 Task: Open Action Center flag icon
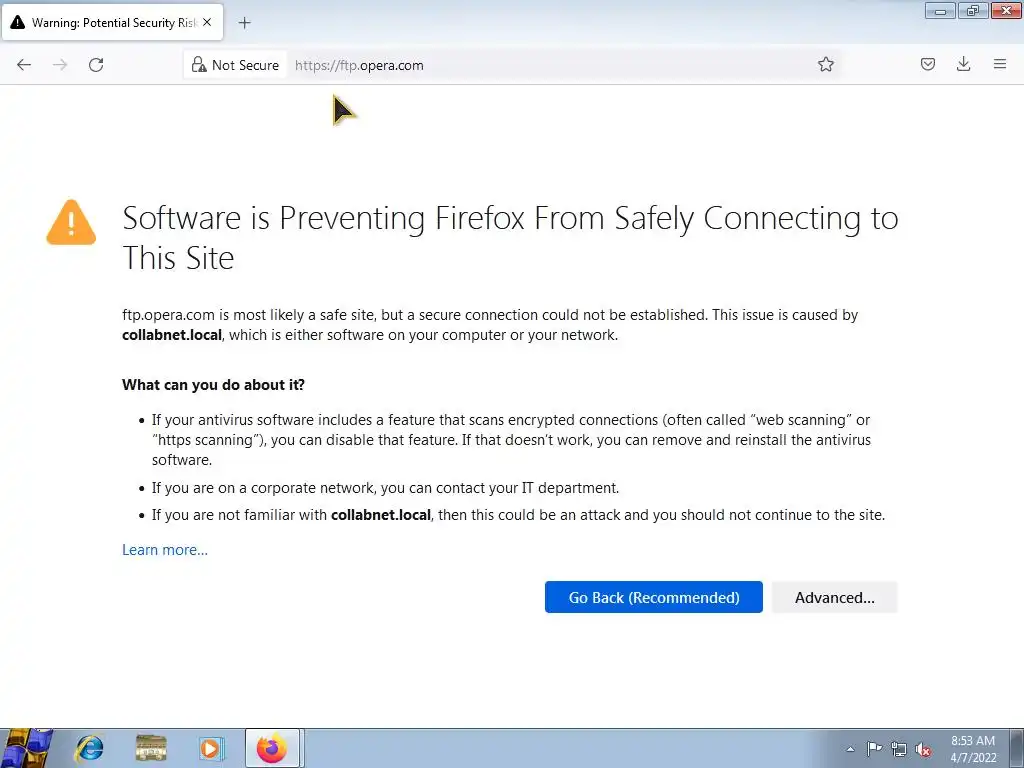874,749
